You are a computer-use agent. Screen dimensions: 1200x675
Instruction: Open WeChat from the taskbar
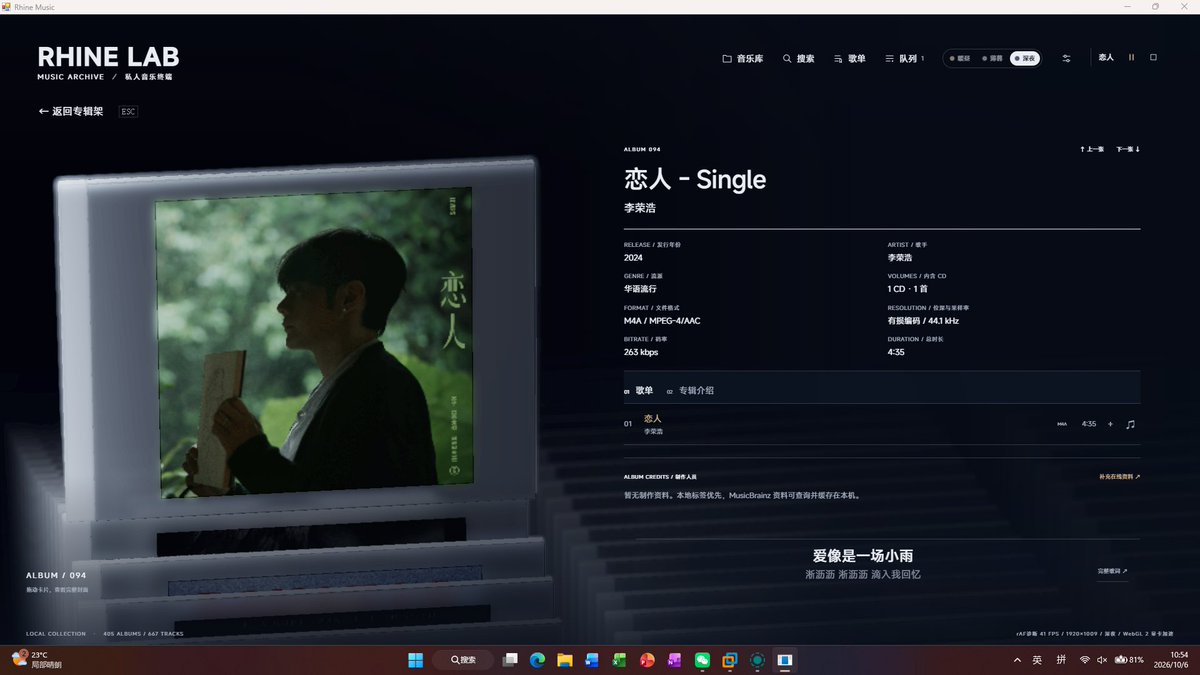pos(702,660)
